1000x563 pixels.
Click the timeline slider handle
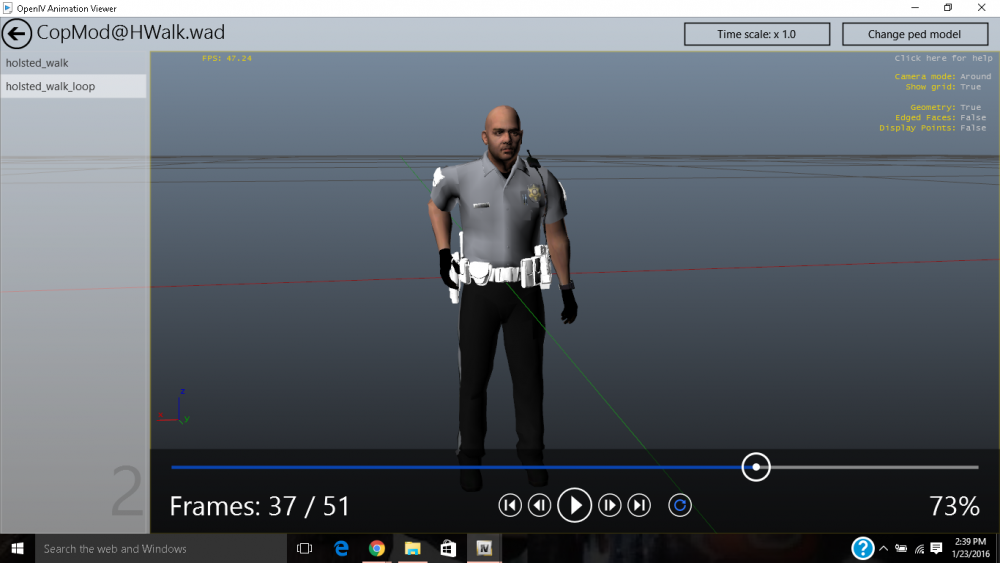(756, 467)
